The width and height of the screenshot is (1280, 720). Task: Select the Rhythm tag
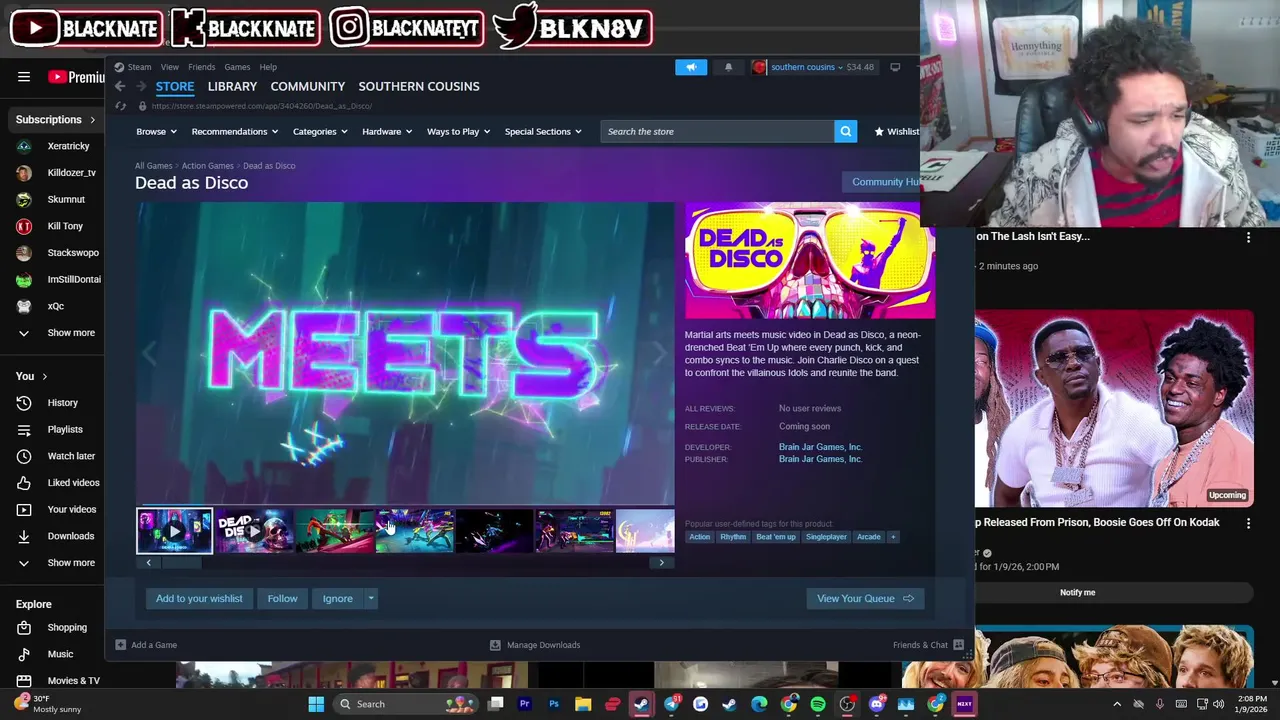[733, 537]
